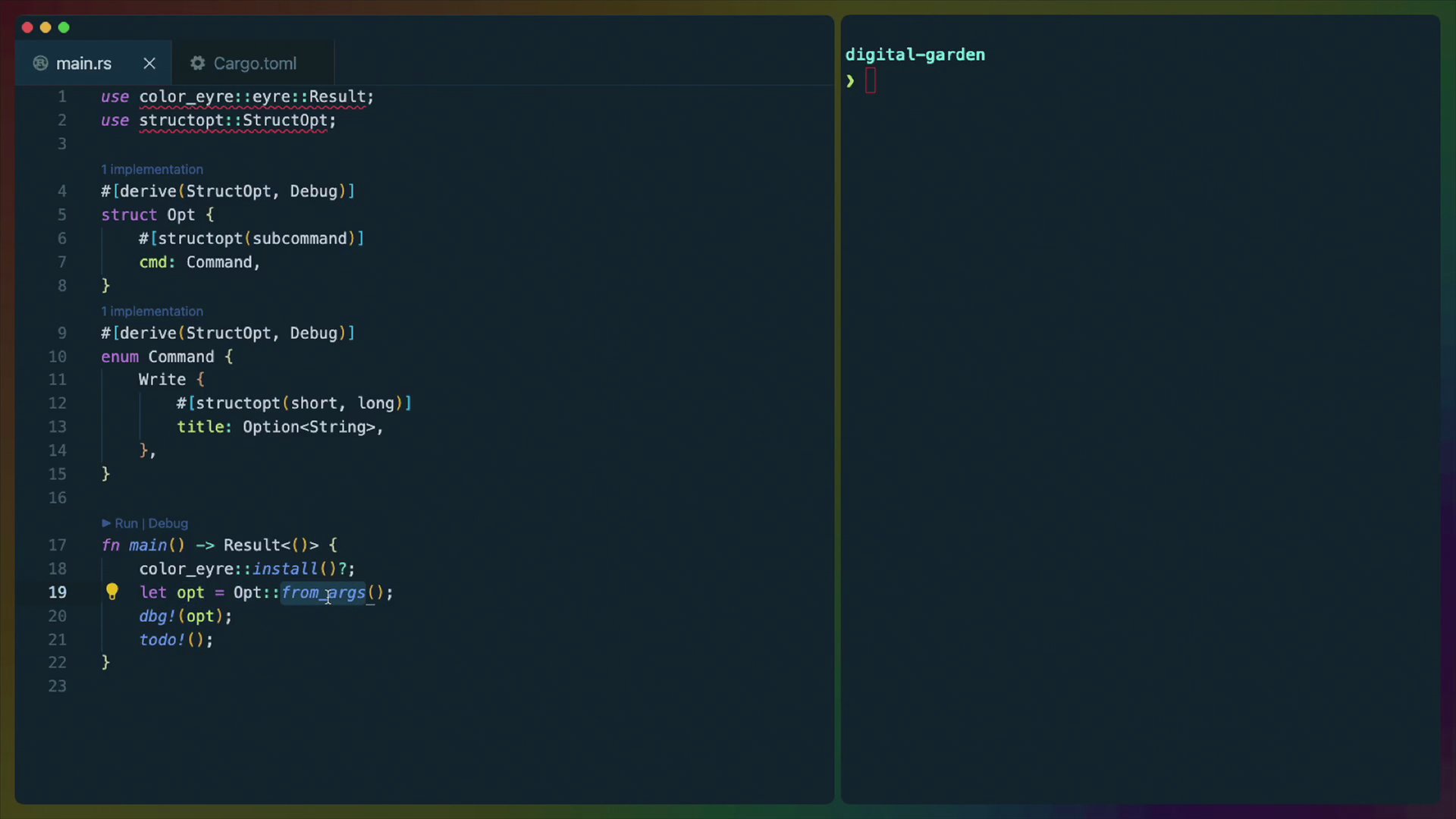
Task: Click 'Write {' on line 11
Action: [x=171, y=379]
